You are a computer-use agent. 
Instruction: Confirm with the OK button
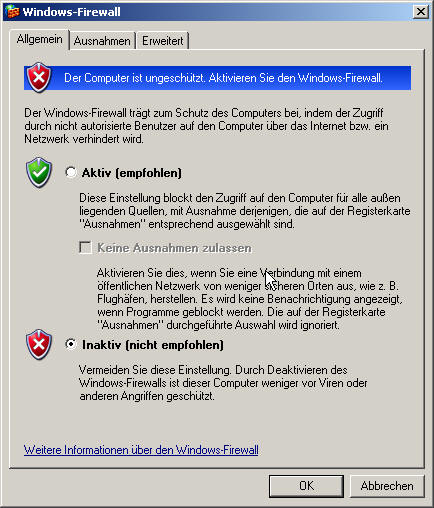coord(306,486)
